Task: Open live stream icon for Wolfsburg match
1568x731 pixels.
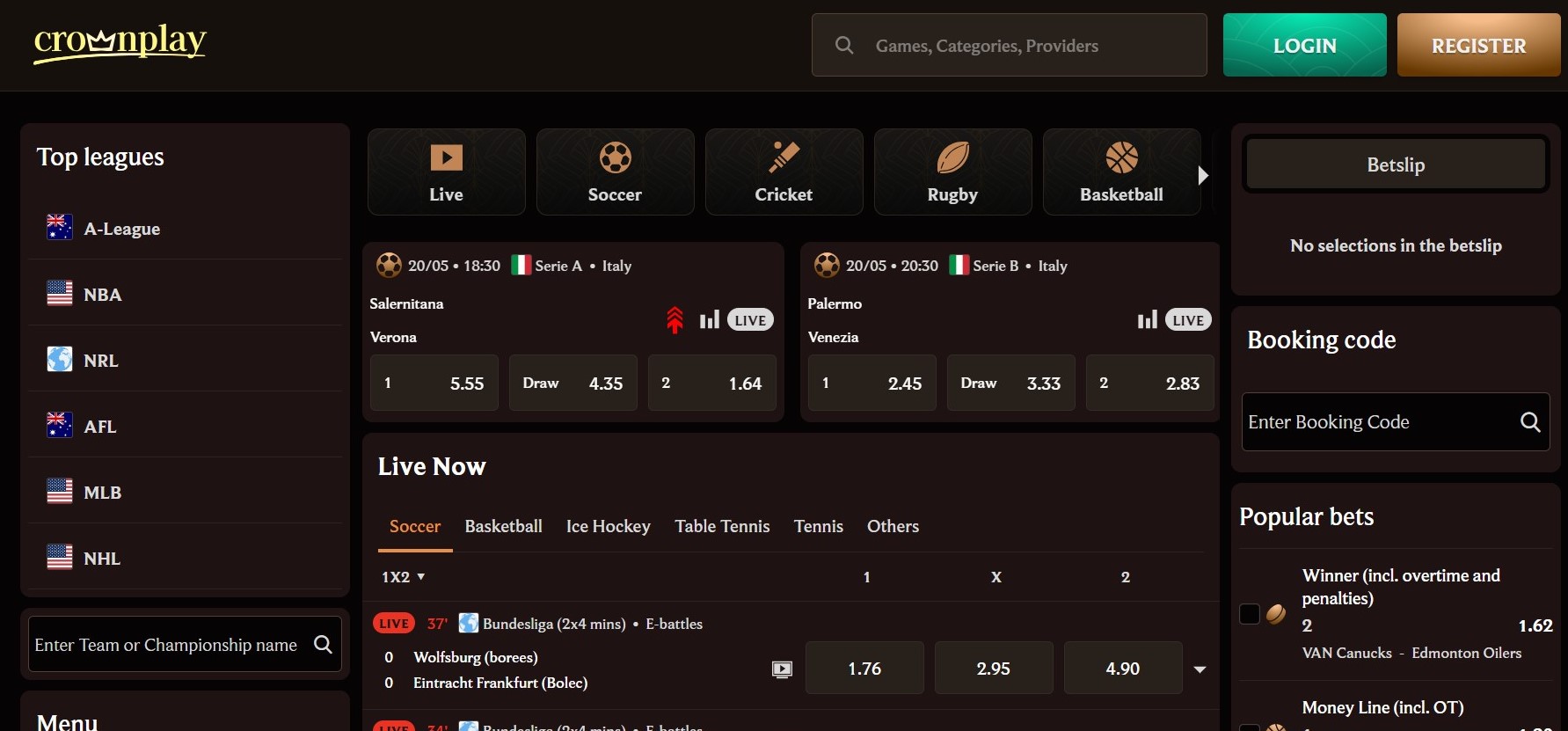Action: click(x=782, y=669)
